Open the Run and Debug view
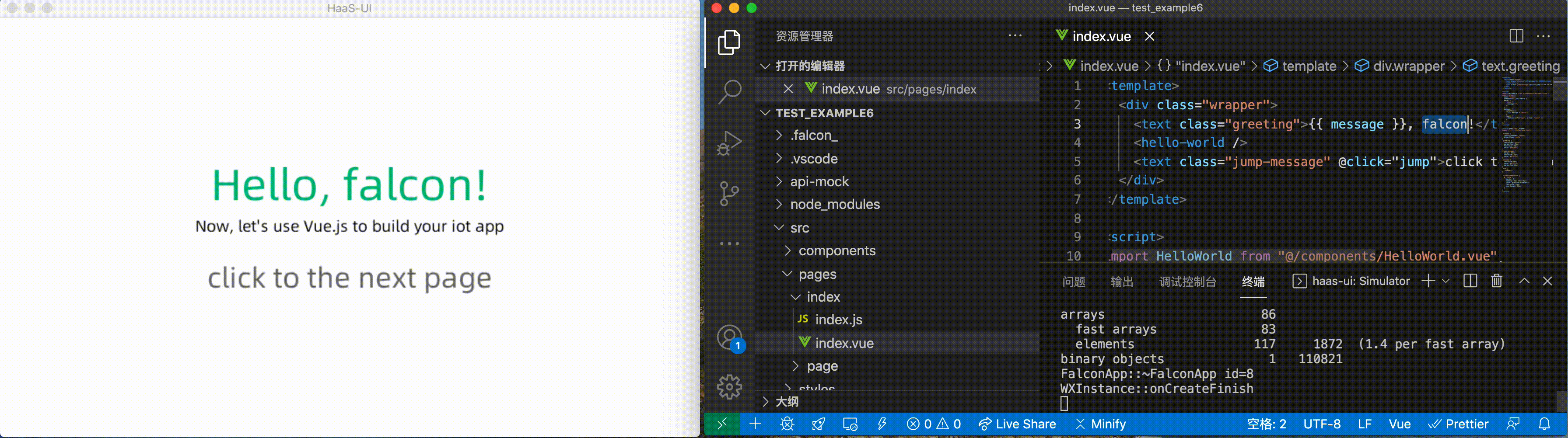Image resolution: width=1568 pixels, height=438 pixels. 729,143
